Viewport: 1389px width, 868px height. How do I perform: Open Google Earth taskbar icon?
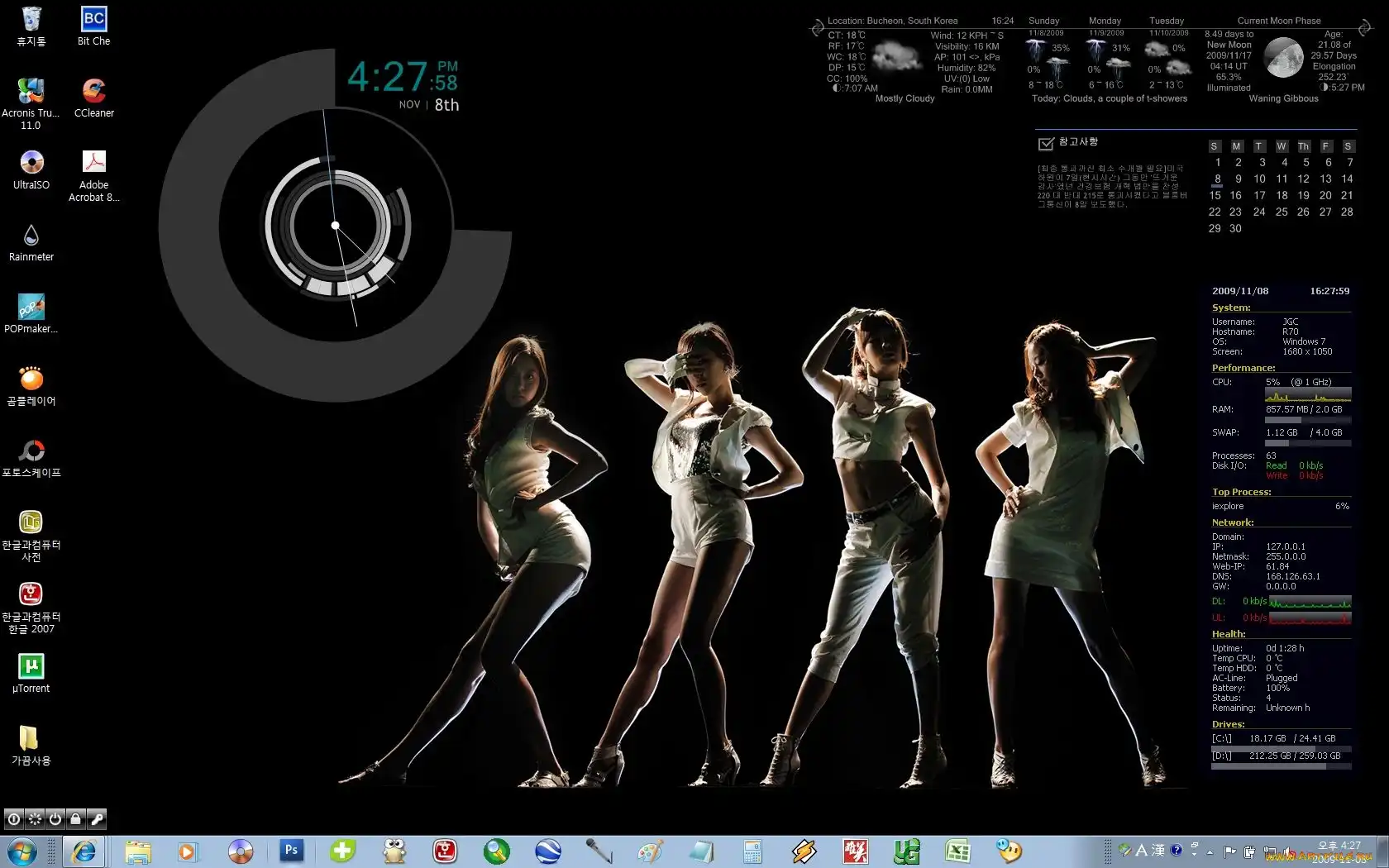pos(547,851)
